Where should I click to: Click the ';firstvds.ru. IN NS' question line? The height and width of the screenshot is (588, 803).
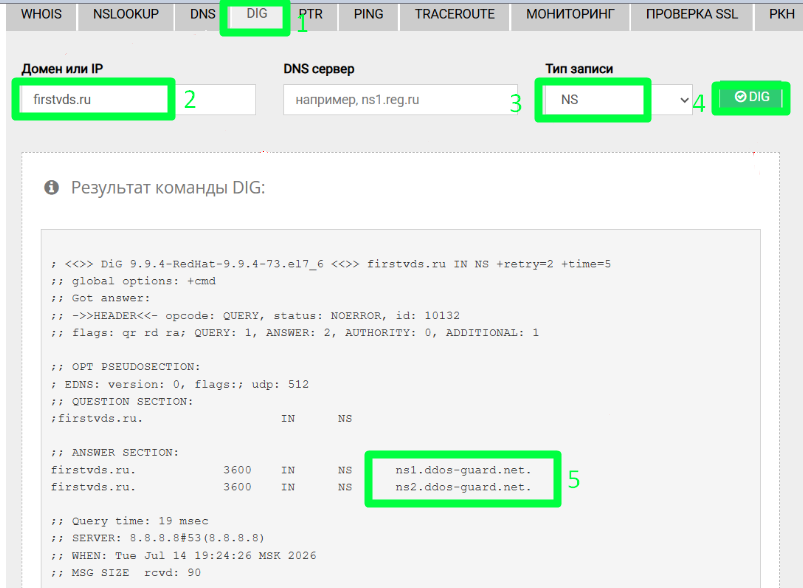pyautogui.click(x=201, y=418)
